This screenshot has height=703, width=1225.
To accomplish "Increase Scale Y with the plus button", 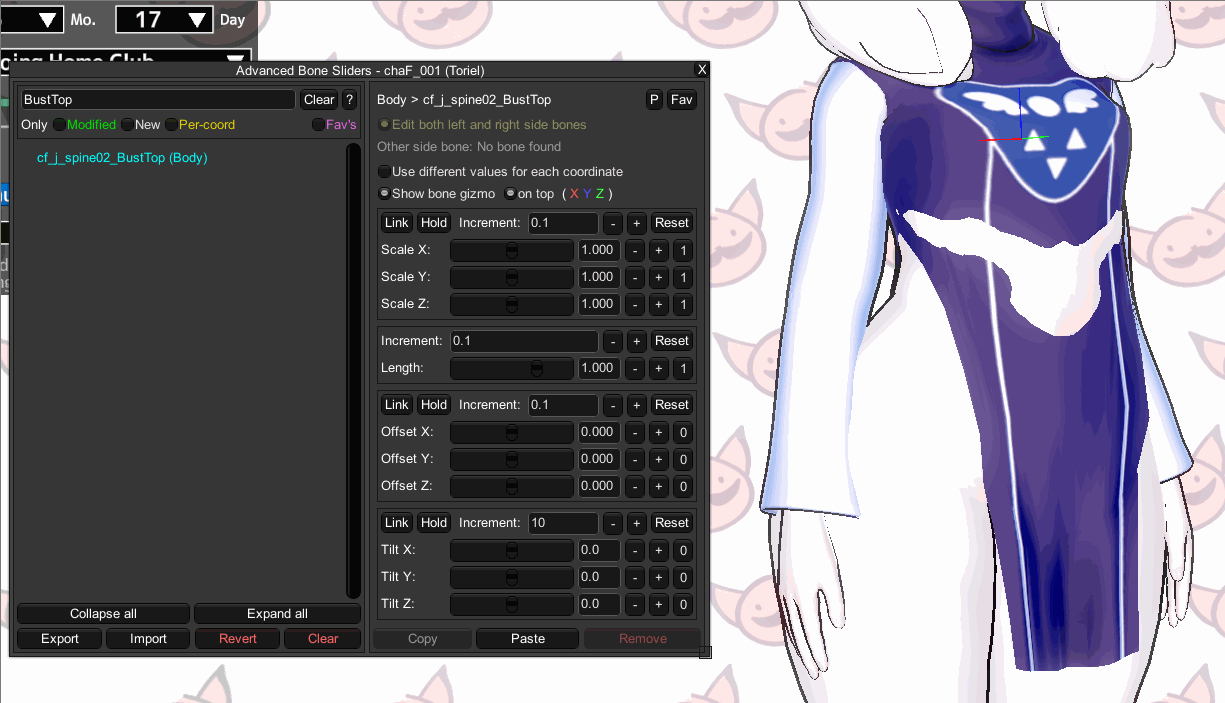I will [658, 277].
